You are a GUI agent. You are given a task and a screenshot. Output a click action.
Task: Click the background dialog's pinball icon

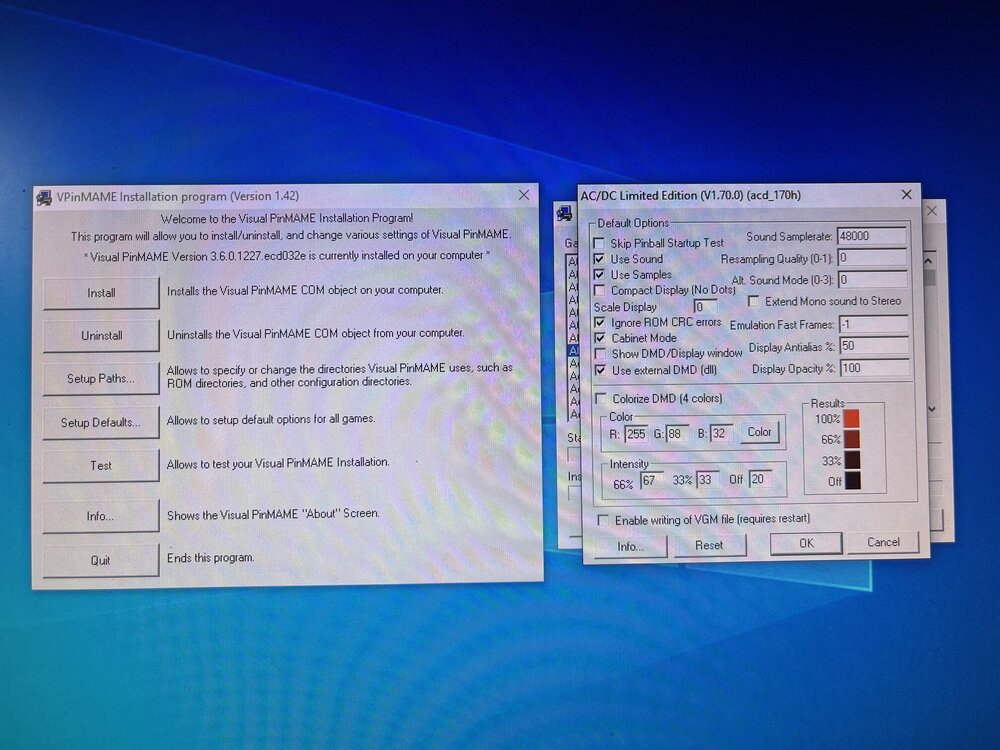(x=564, y=214)
